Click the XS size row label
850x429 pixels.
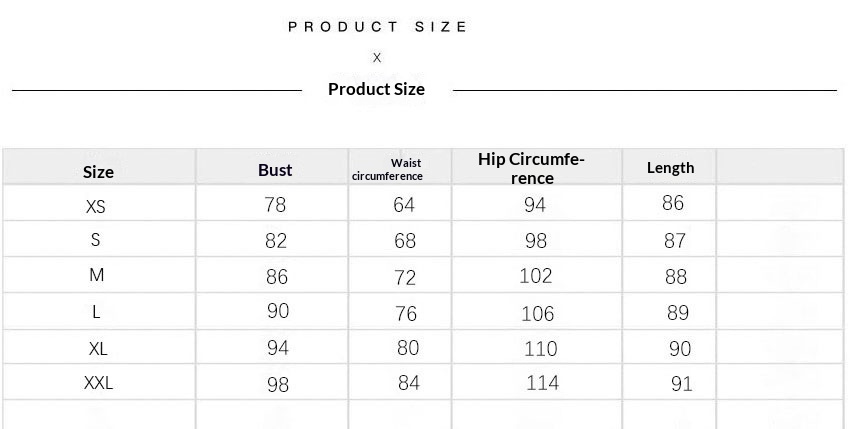(x=96, y=207)
